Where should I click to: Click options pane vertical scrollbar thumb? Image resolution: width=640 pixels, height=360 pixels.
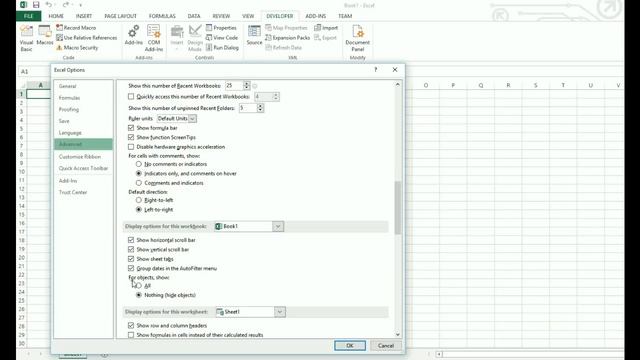(x=398, y=208)
